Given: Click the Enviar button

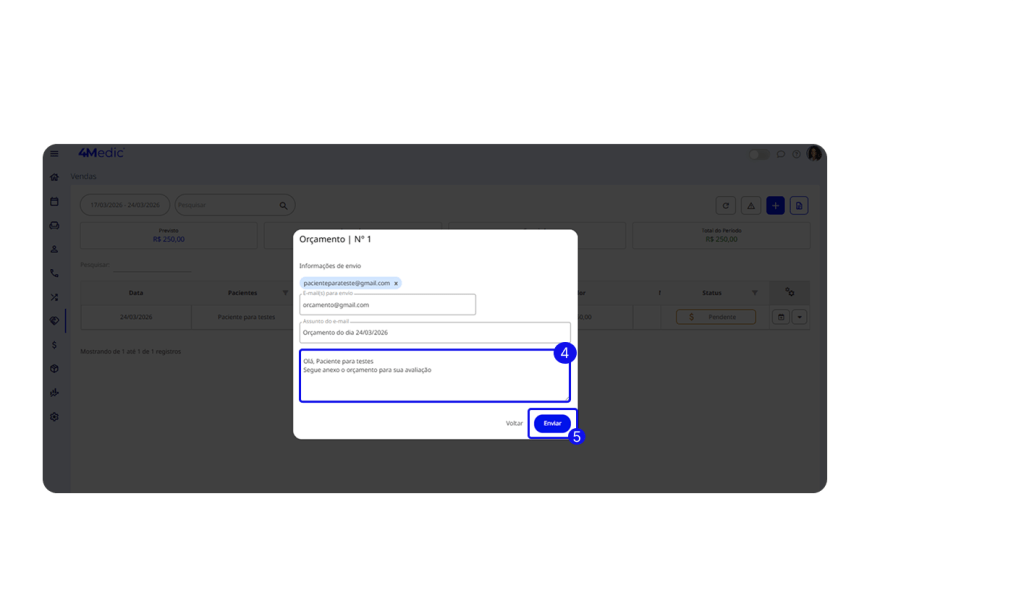Looking at the screenshot, I should pos(552,423).
